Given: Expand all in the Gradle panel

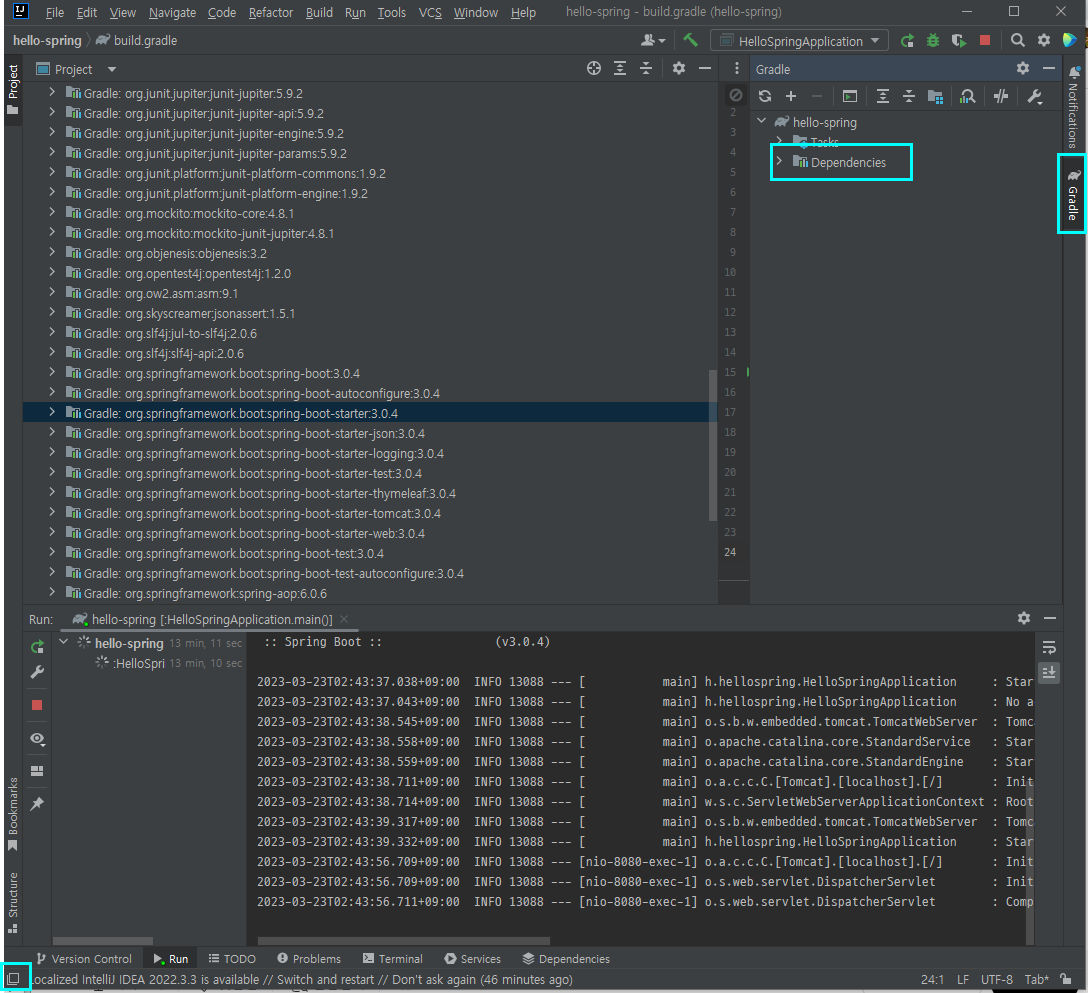Looking at the screenshot, I should point(883,96).
